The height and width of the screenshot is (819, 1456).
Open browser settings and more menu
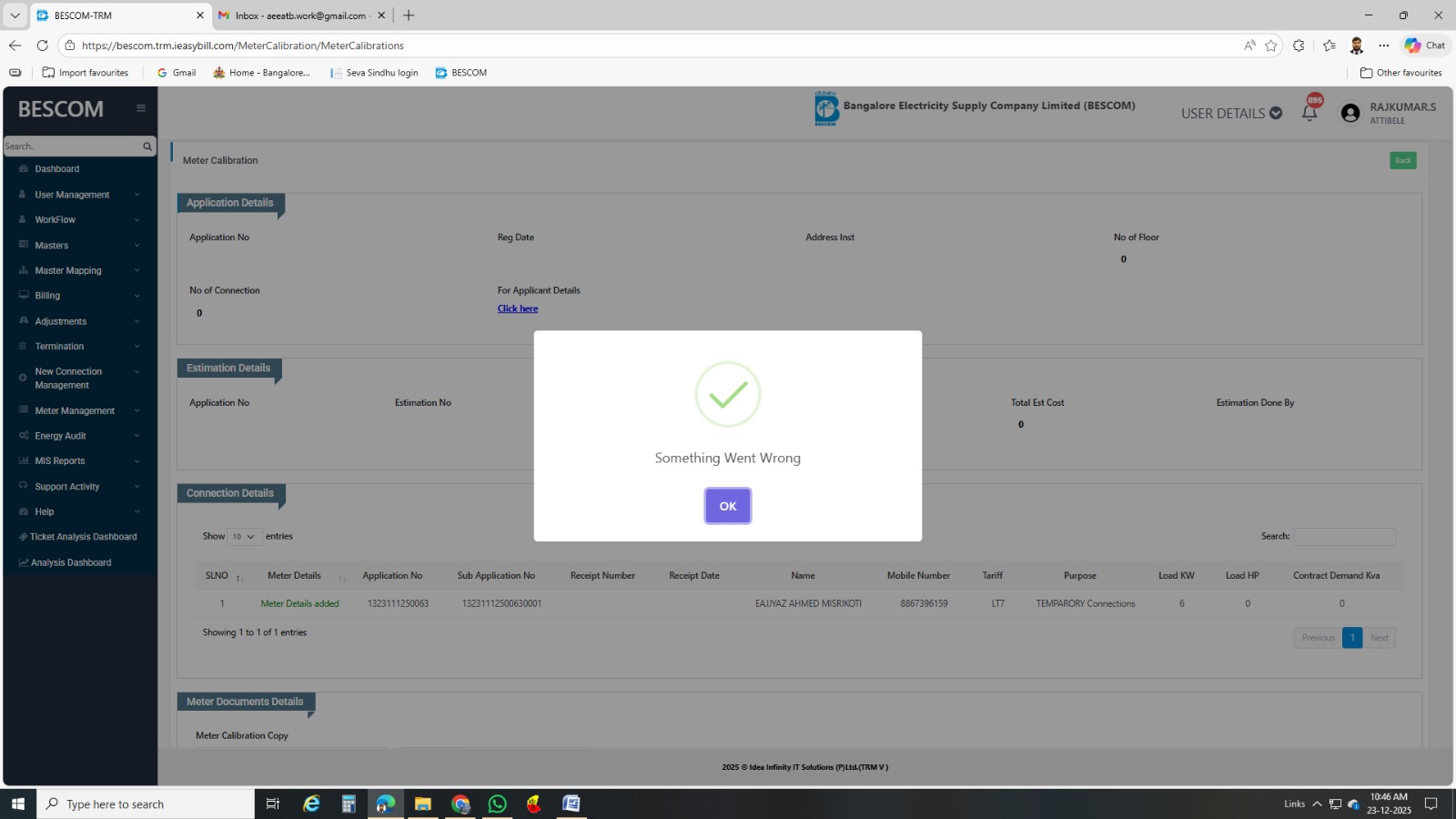click(1384, 45)
